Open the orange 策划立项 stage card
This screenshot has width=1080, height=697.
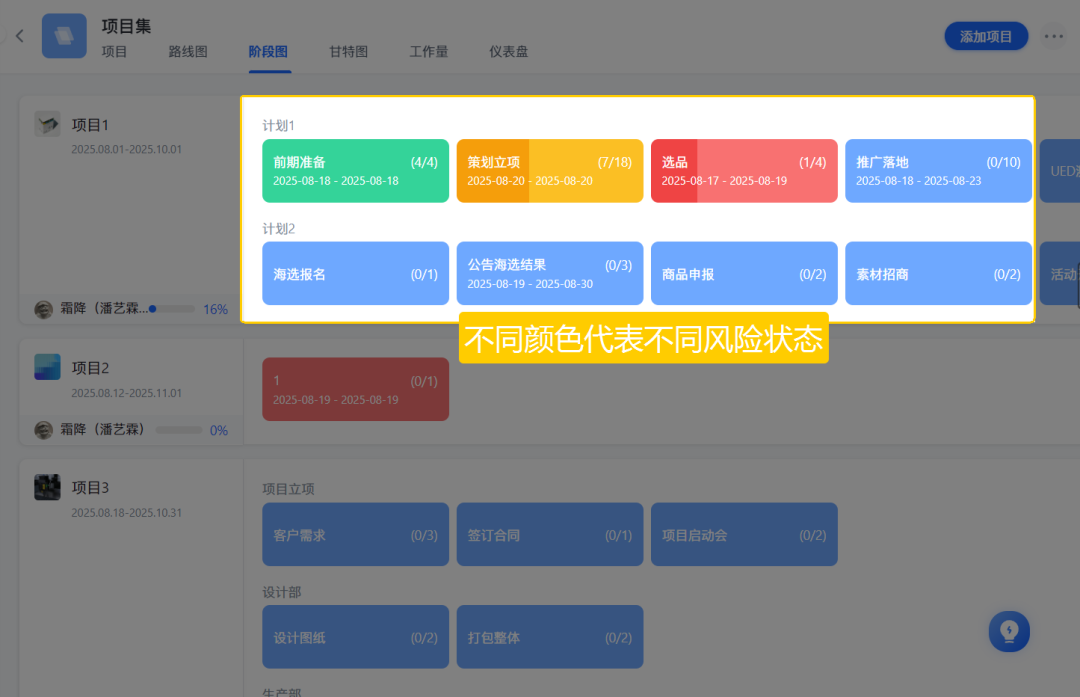point(549,171)
